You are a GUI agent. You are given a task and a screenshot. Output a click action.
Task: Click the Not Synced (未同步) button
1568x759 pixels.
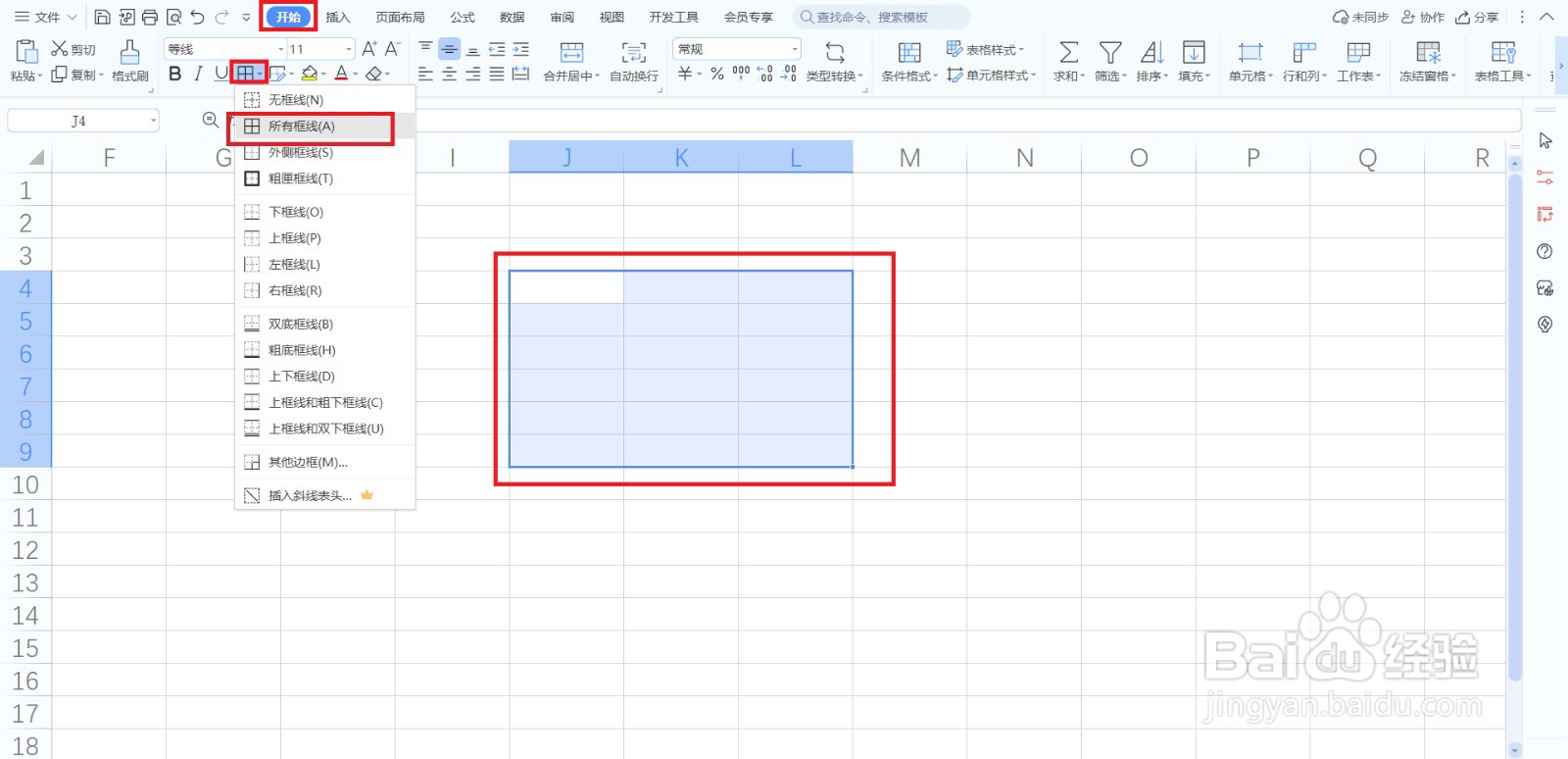pos(1360,17)
